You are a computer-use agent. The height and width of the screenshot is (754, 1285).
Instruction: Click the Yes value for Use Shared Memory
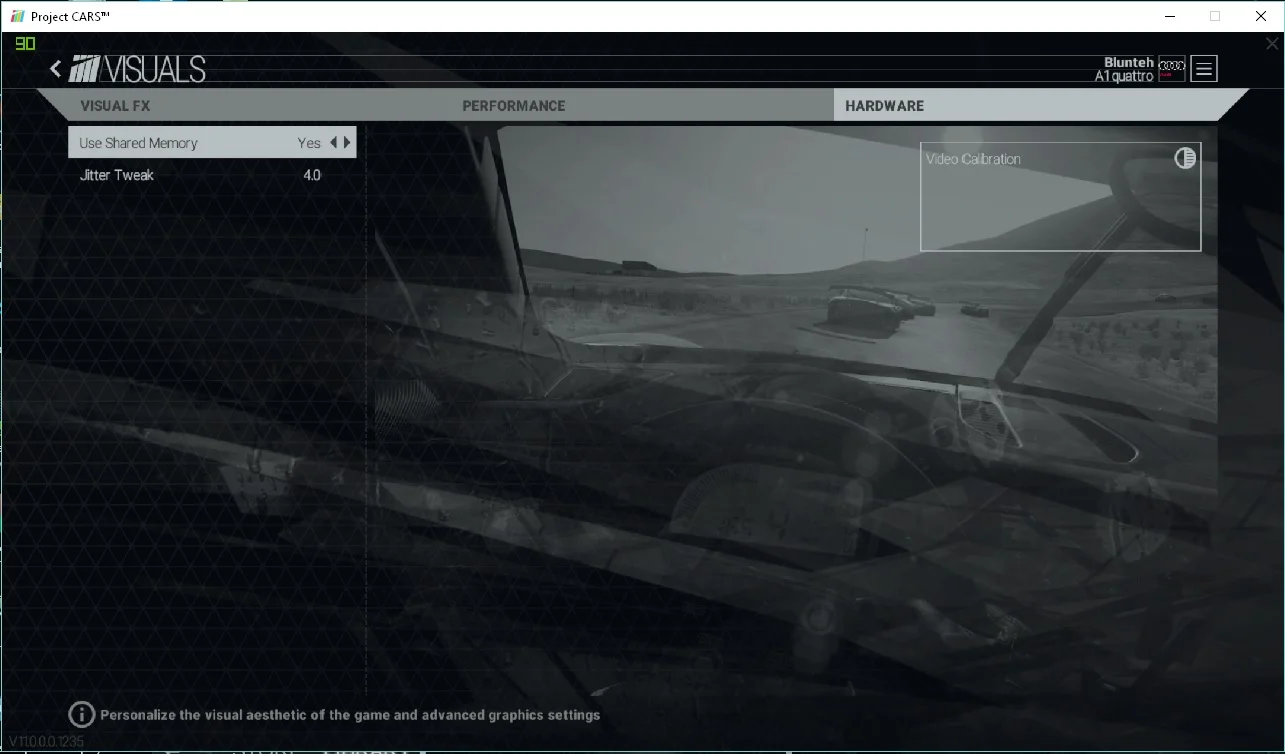click(309, 143)
